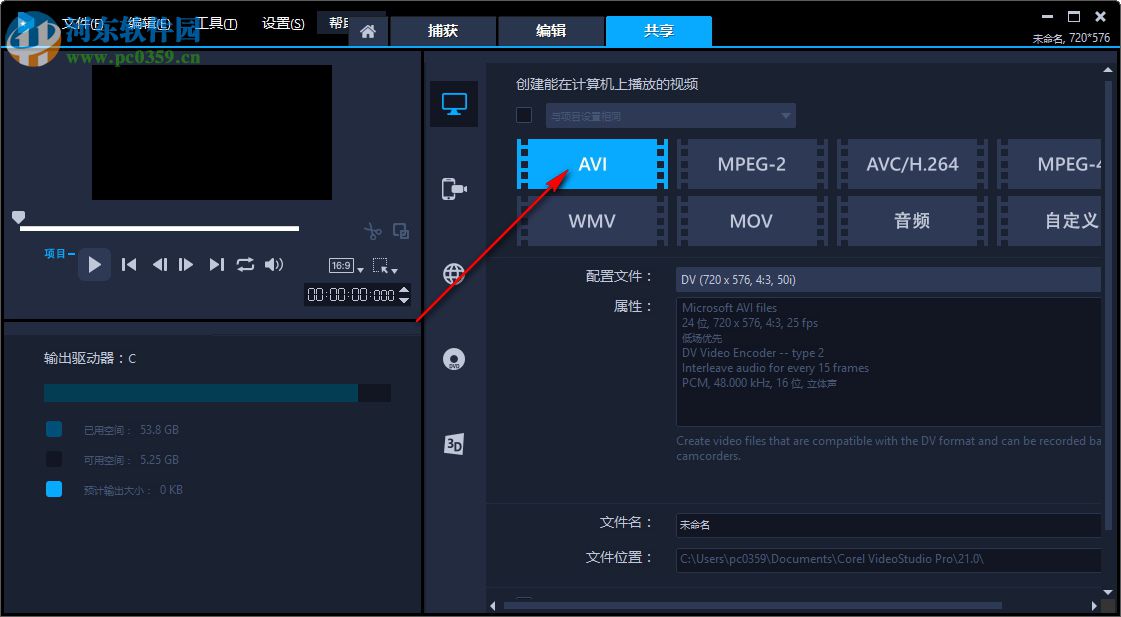Select the computer output icon
This screenshot has width=1121, height=617.
[x=453, y=103]
